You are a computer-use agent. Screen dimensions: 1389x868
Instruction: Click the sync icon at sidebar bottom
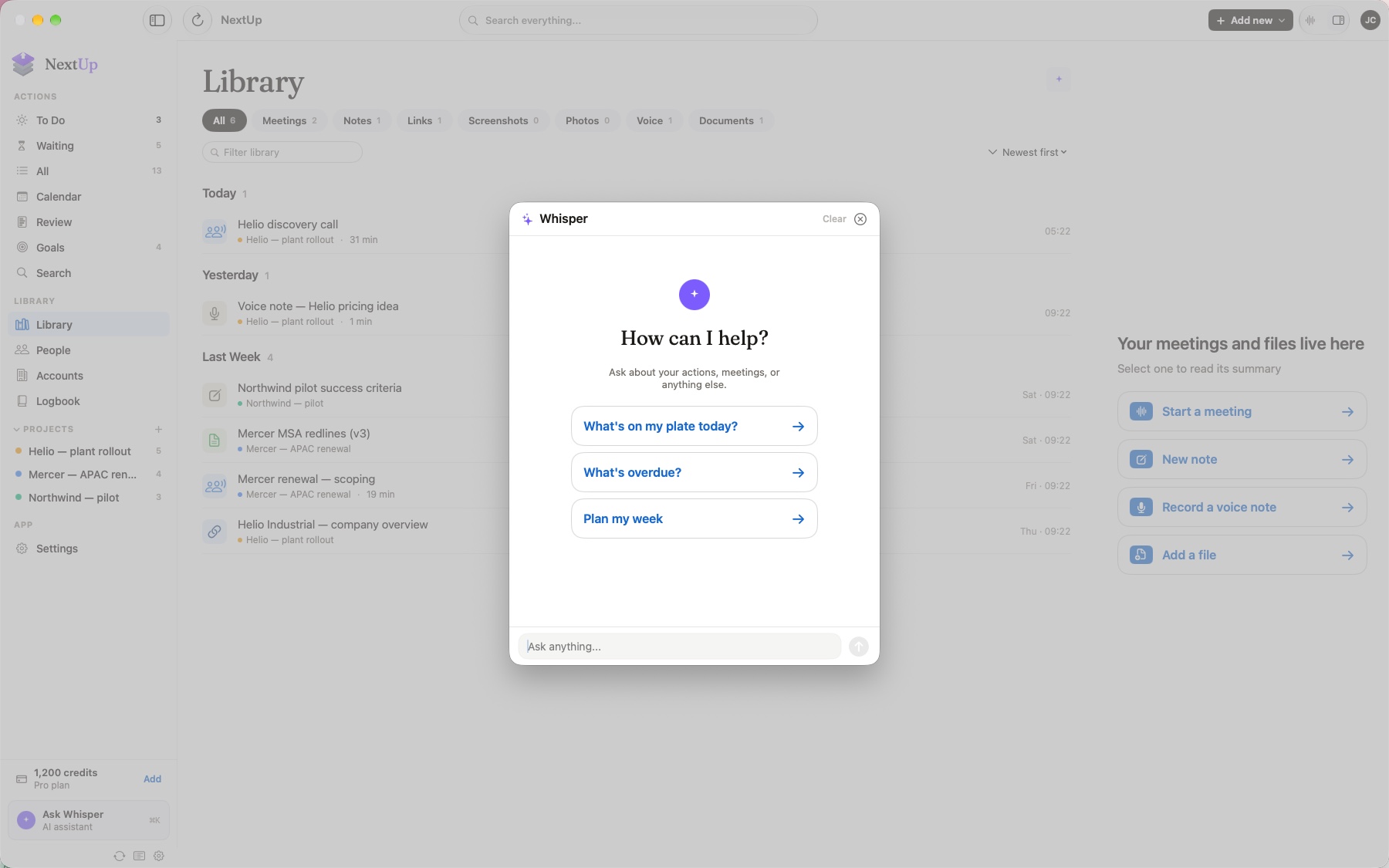[x=120, y=856]
